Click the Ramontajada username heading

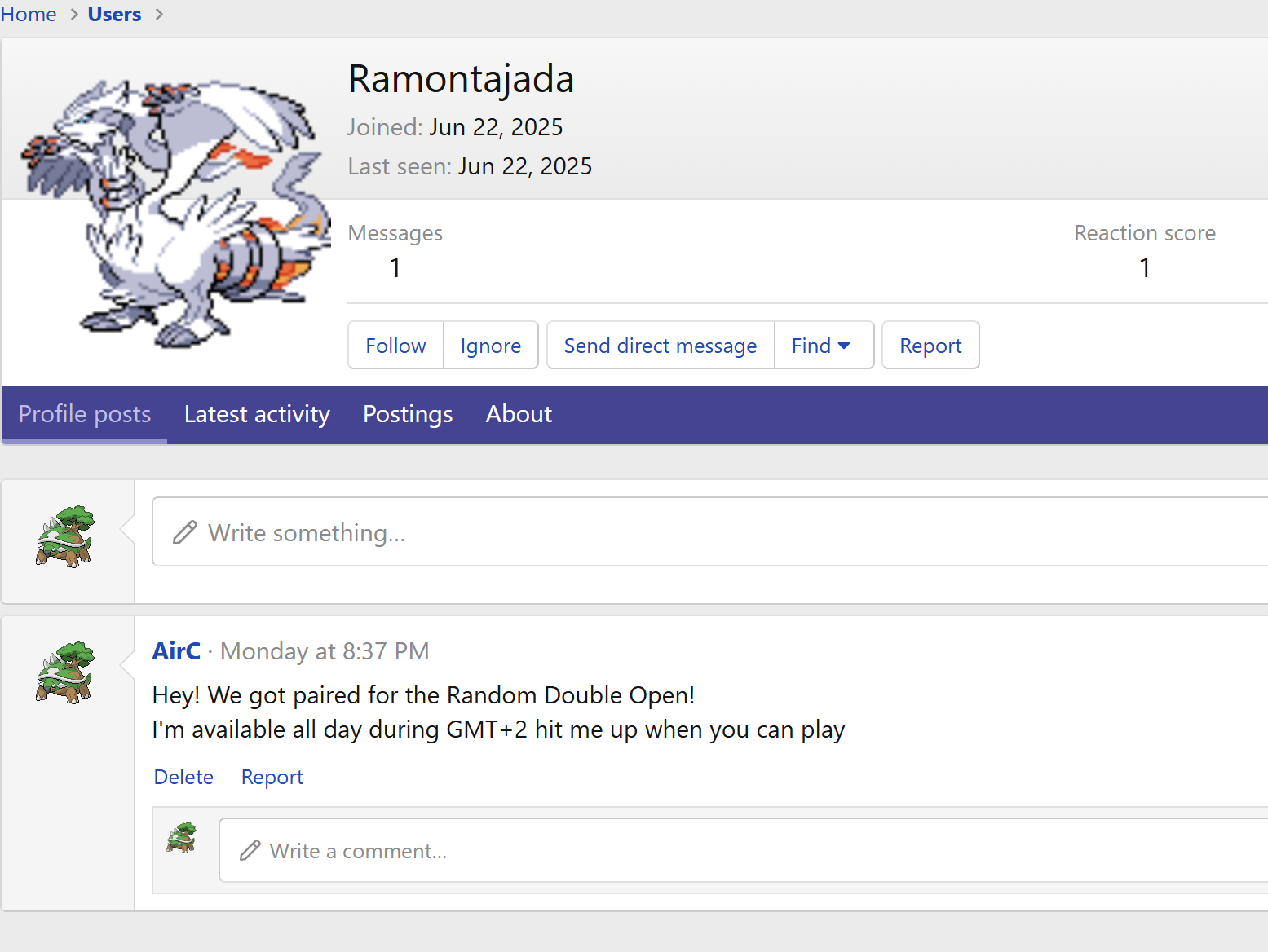coord(462,79)
